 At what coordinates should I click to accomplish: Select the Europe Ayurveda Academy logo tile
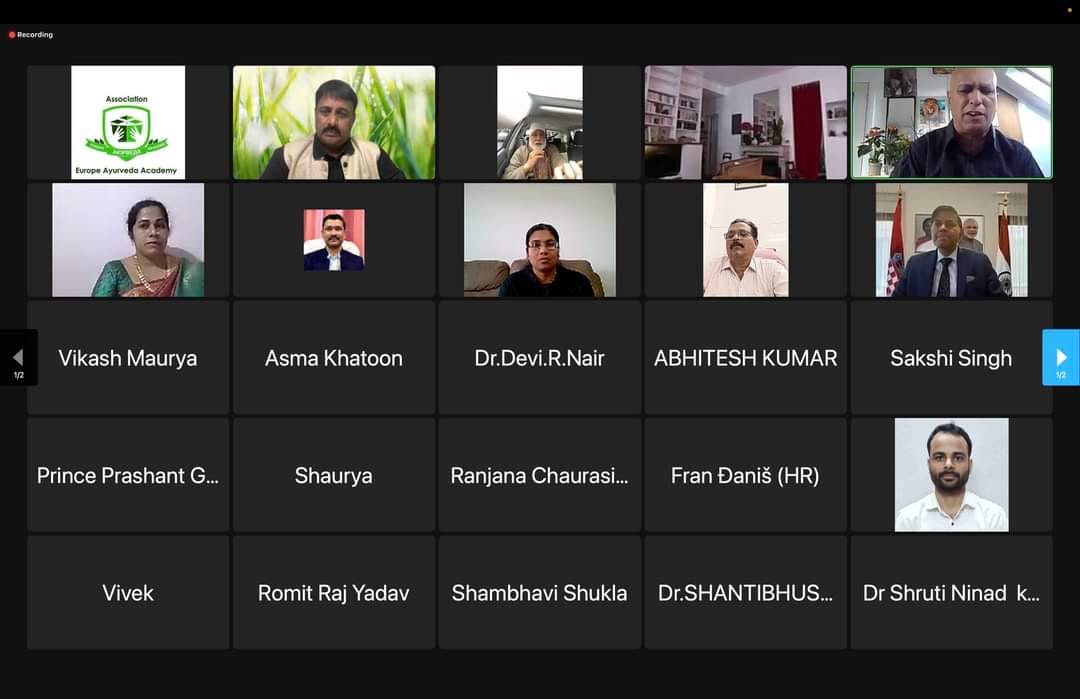click(128, 123)
